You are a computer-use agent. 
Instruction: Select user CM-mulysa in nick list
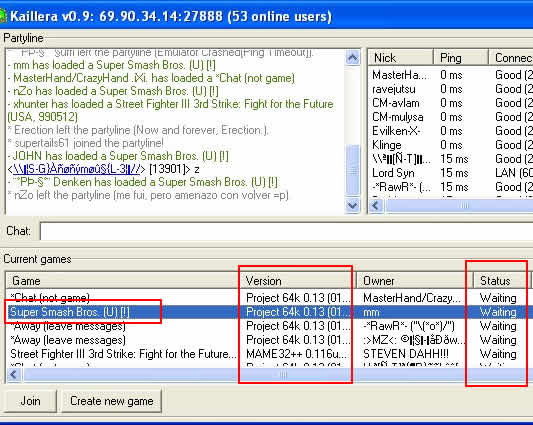pyautogui.click(x=398, y=117)
